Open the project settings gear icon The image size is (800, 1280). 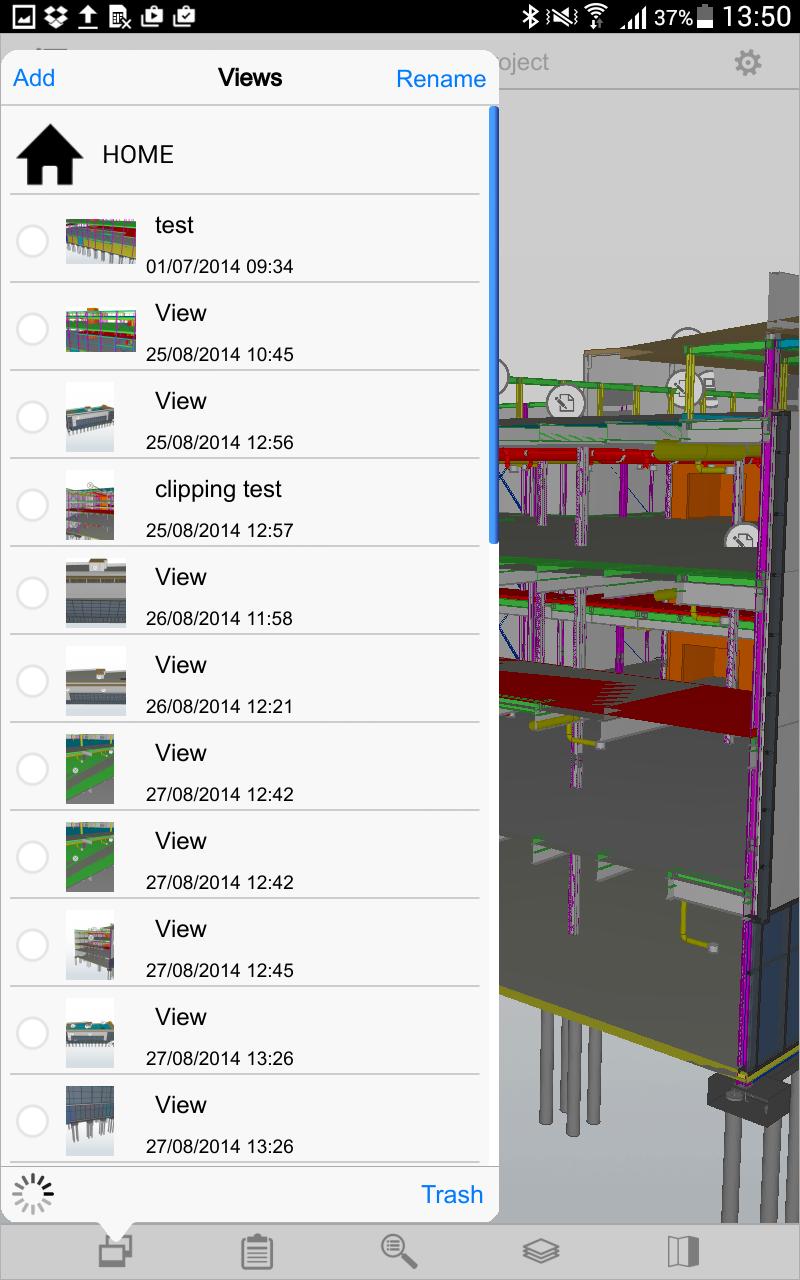[x=747, y=62]
